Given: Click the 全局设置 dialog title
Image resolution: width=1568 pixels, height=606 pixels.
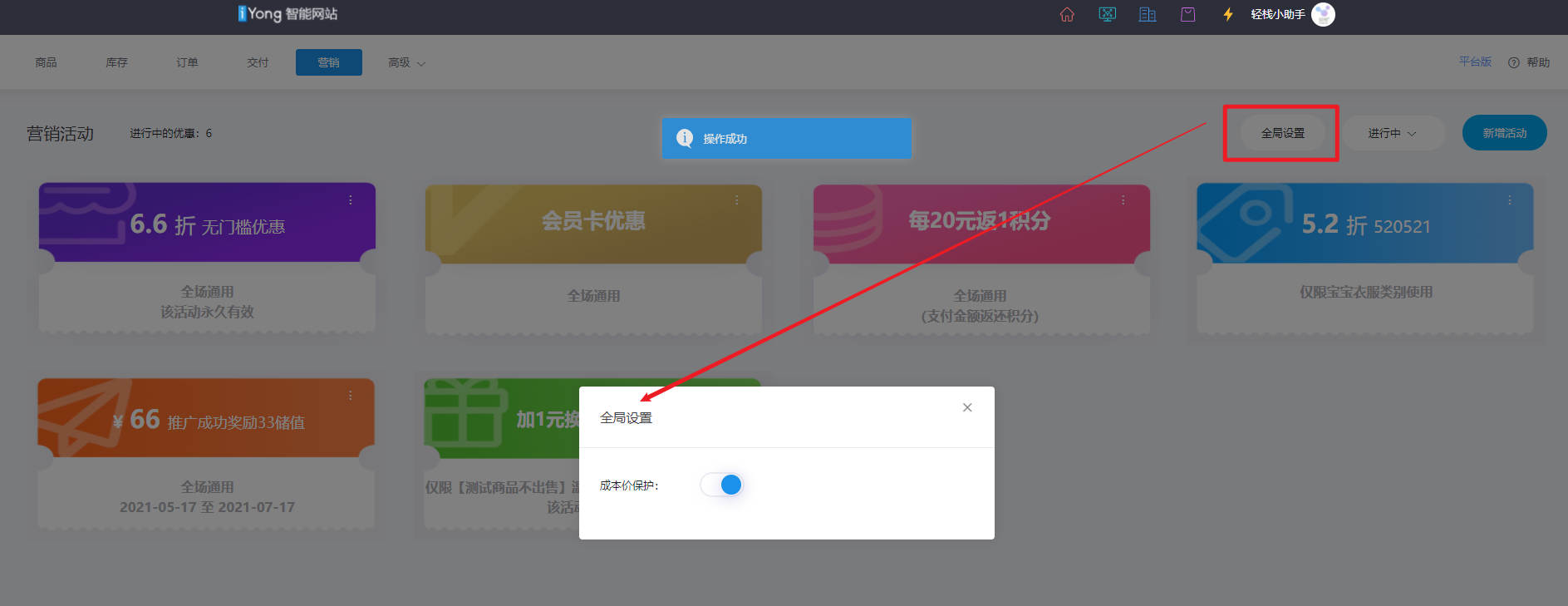Looking at the screenshot, I should 626,417.
